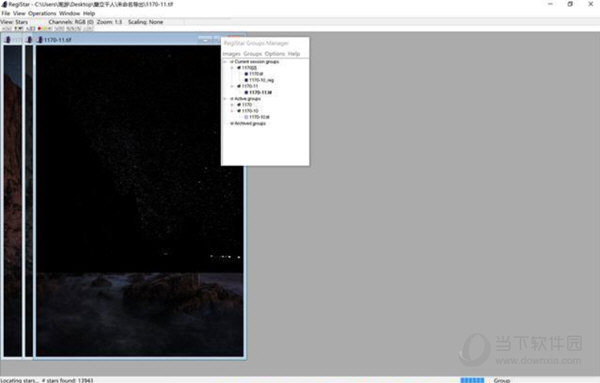Click the RegiStar icon of 1170-11.tif window
Image resolution: width=600 pixels, height=383 pixels.
pos(40,39)
